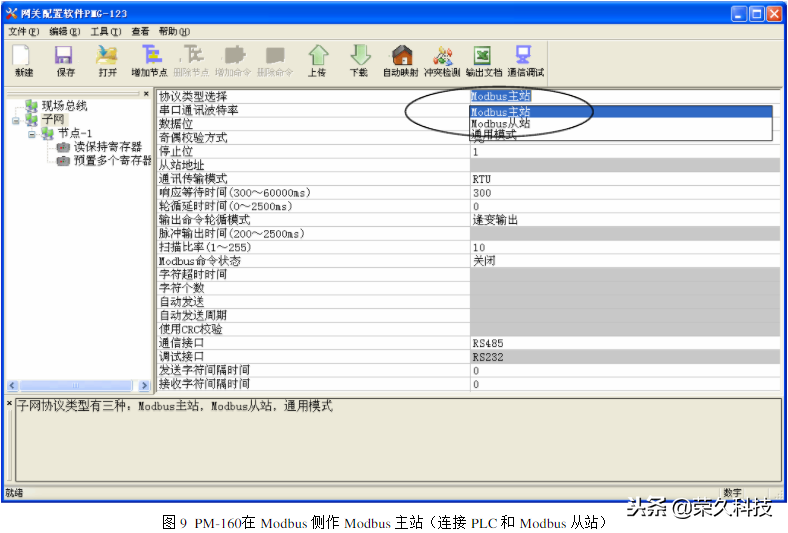Click the 删除节点 toolbar icon
788x533 pixels.
point(191,55)
